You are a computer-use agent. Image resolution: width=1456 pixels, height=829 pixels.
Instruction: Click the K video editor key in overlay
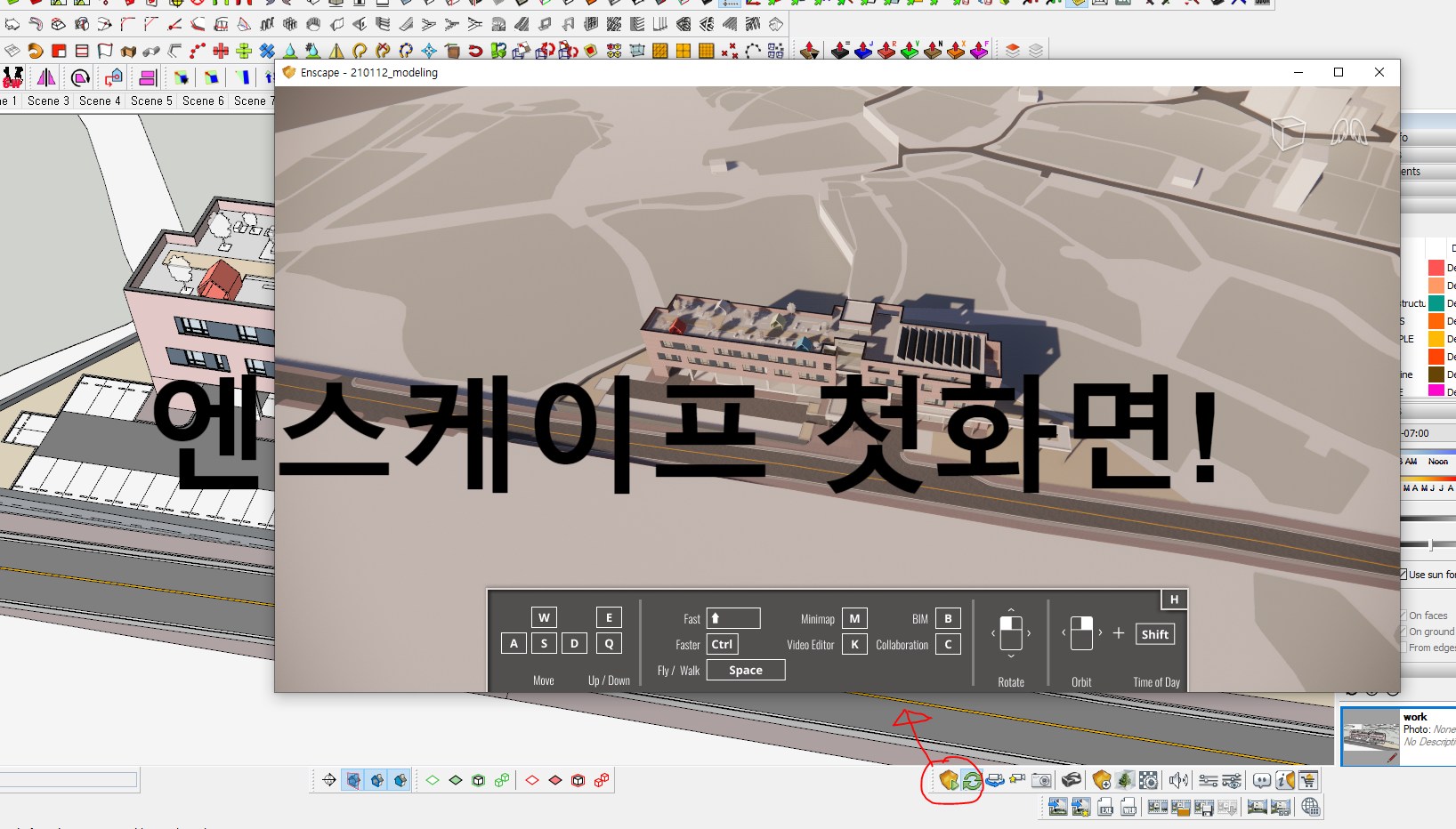click(854, 644)
